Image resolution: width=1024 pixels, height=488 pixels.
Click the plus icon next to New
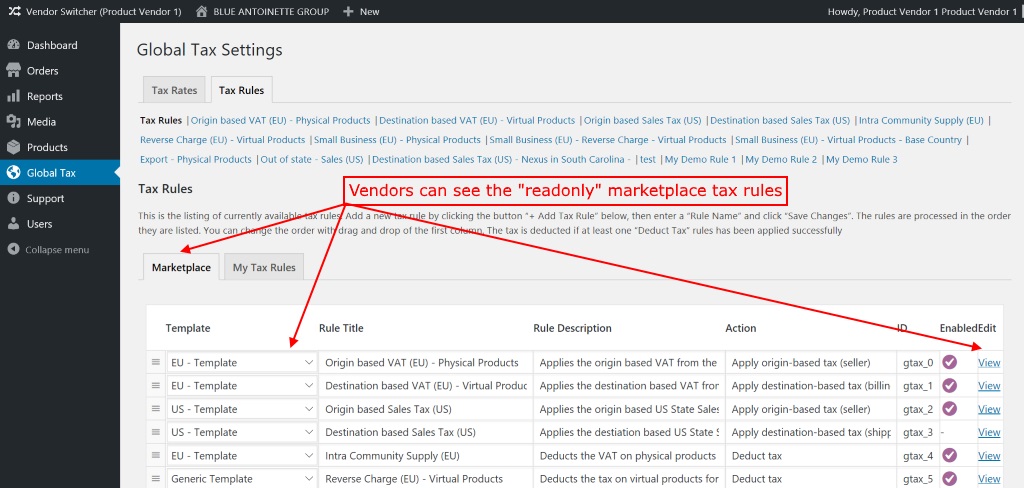pos(348,12)
